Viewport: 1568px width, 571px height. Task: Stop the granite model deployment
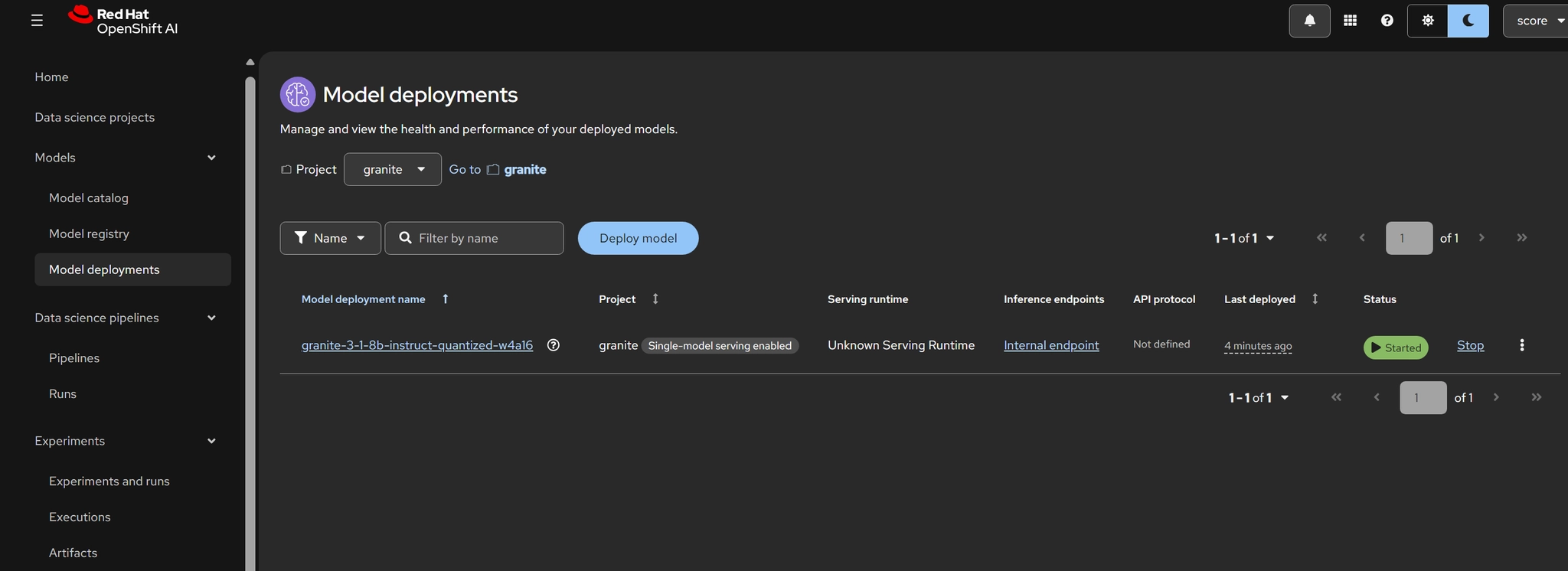[x=1470, y=345]
